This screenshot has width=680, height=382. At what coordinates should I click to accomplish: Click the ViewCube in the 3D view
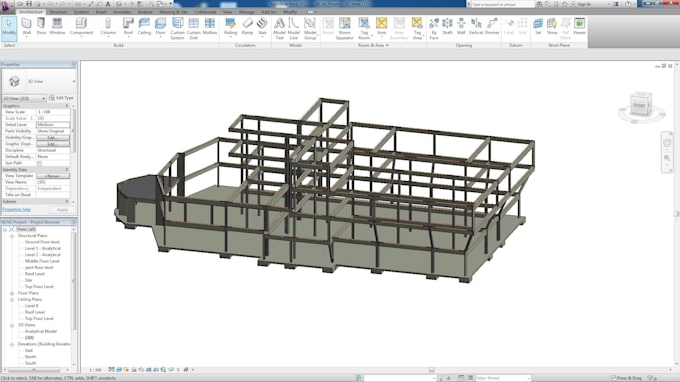(641, 104)
